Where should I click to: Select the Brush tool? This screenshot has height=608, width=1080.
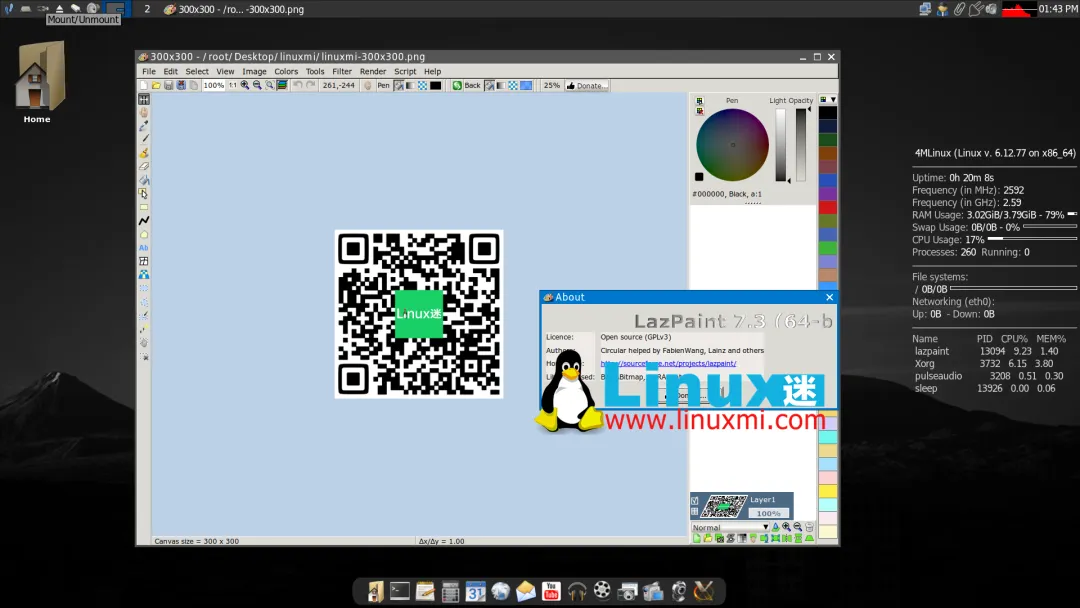(x=144, y=153)
